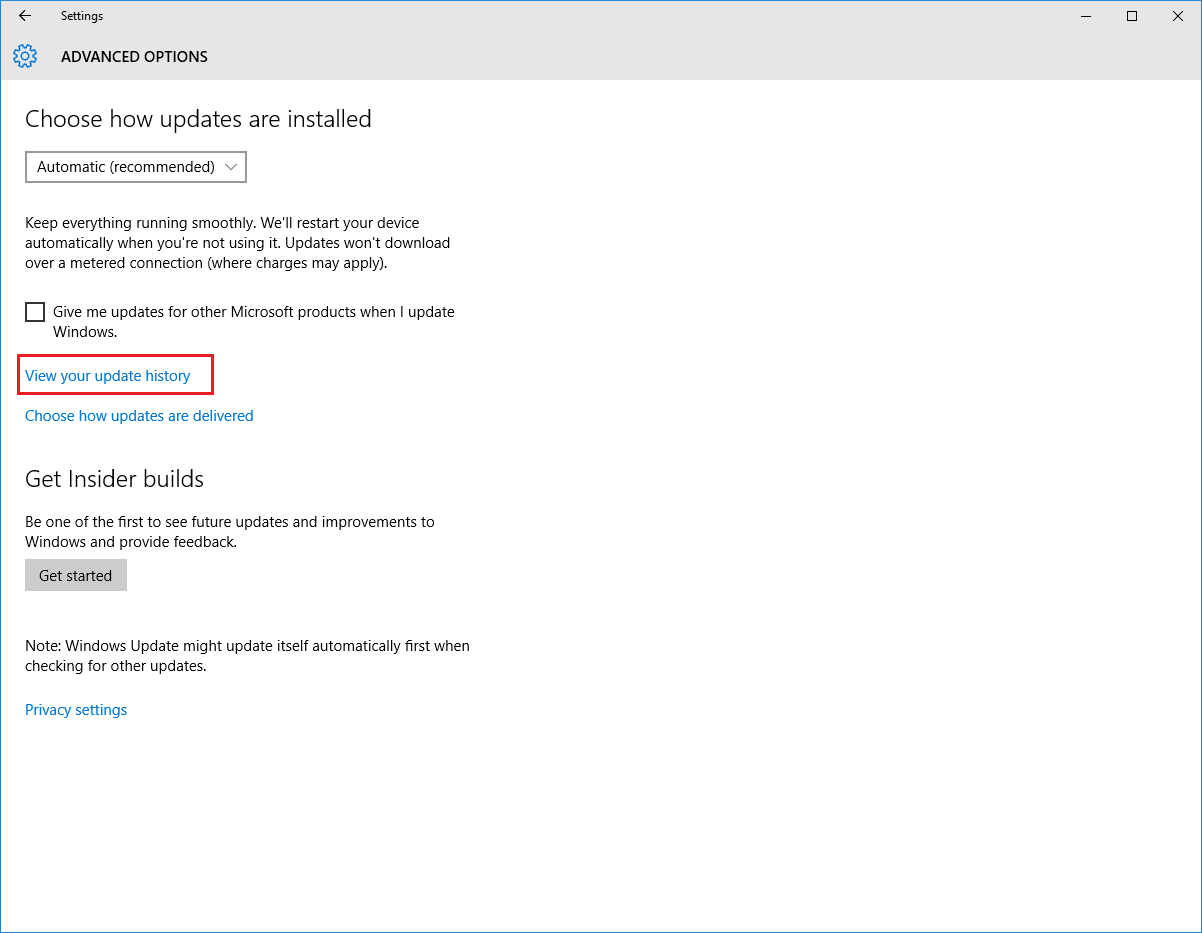
Task: Go back using the arrow in title bar
Action: [x=25, y=16]
